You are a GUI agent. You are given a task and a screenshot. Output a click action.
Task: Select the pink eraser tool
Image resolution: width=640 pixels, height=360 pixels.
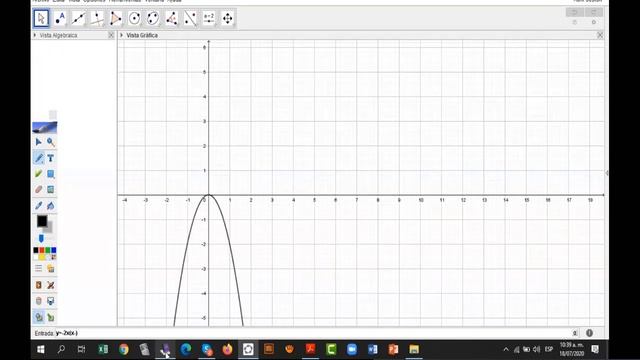pos(39,189)
